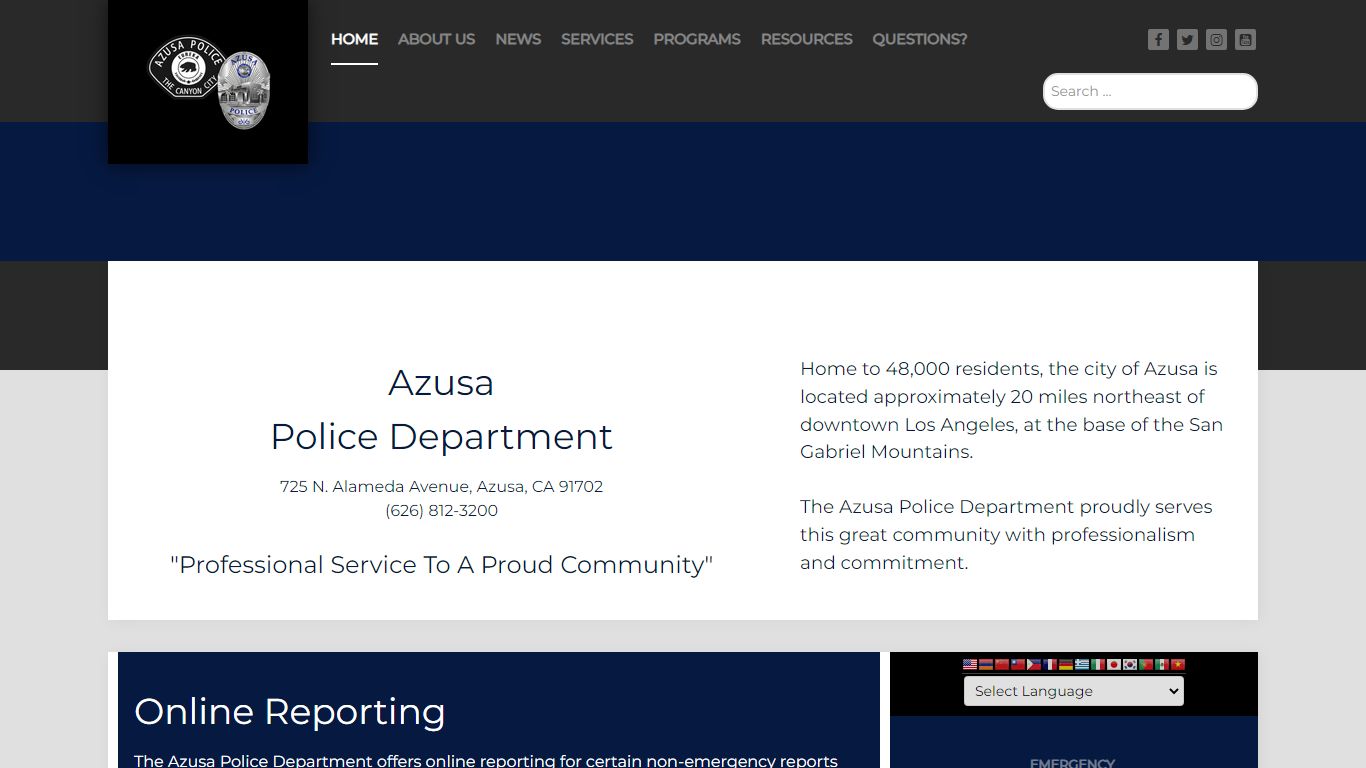Screen dimensions: 1366x768
Task: Select the Japan flag language
Action: click(1114, 664)
